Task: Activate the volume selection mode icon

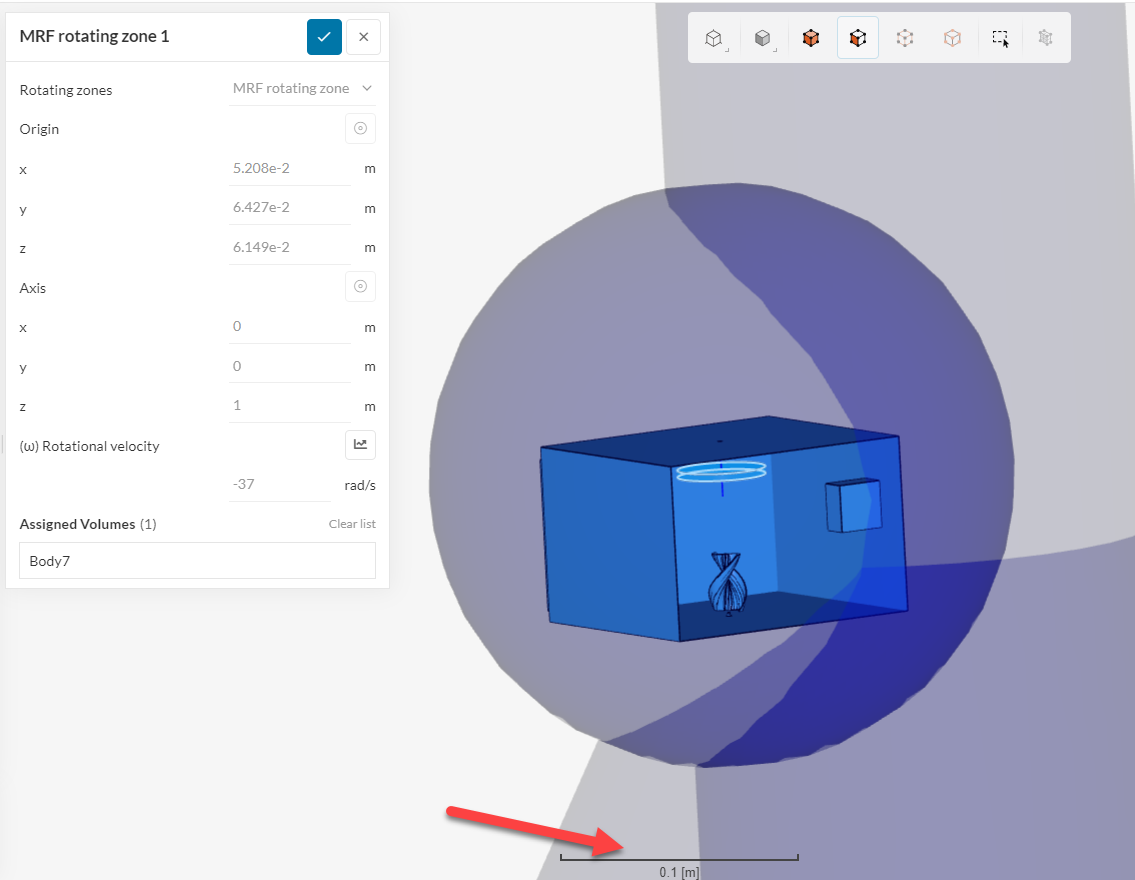Action: [810, 37]
